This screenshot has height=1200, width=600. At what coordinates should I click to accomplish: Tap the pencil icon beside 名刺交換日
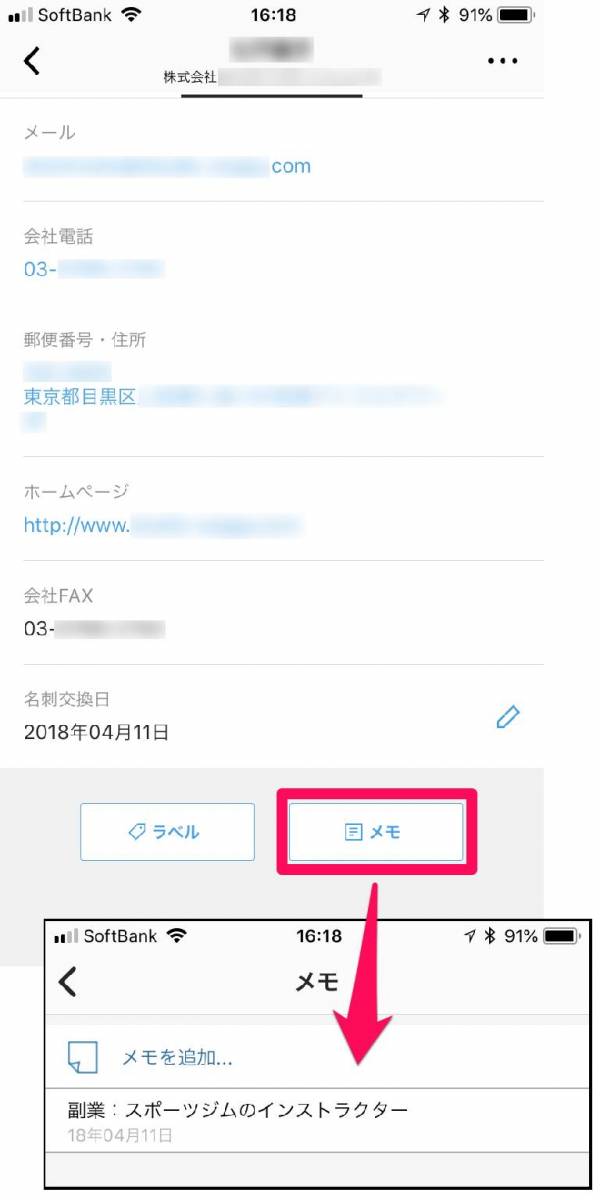pyautogui.click(x=508, y=717)
